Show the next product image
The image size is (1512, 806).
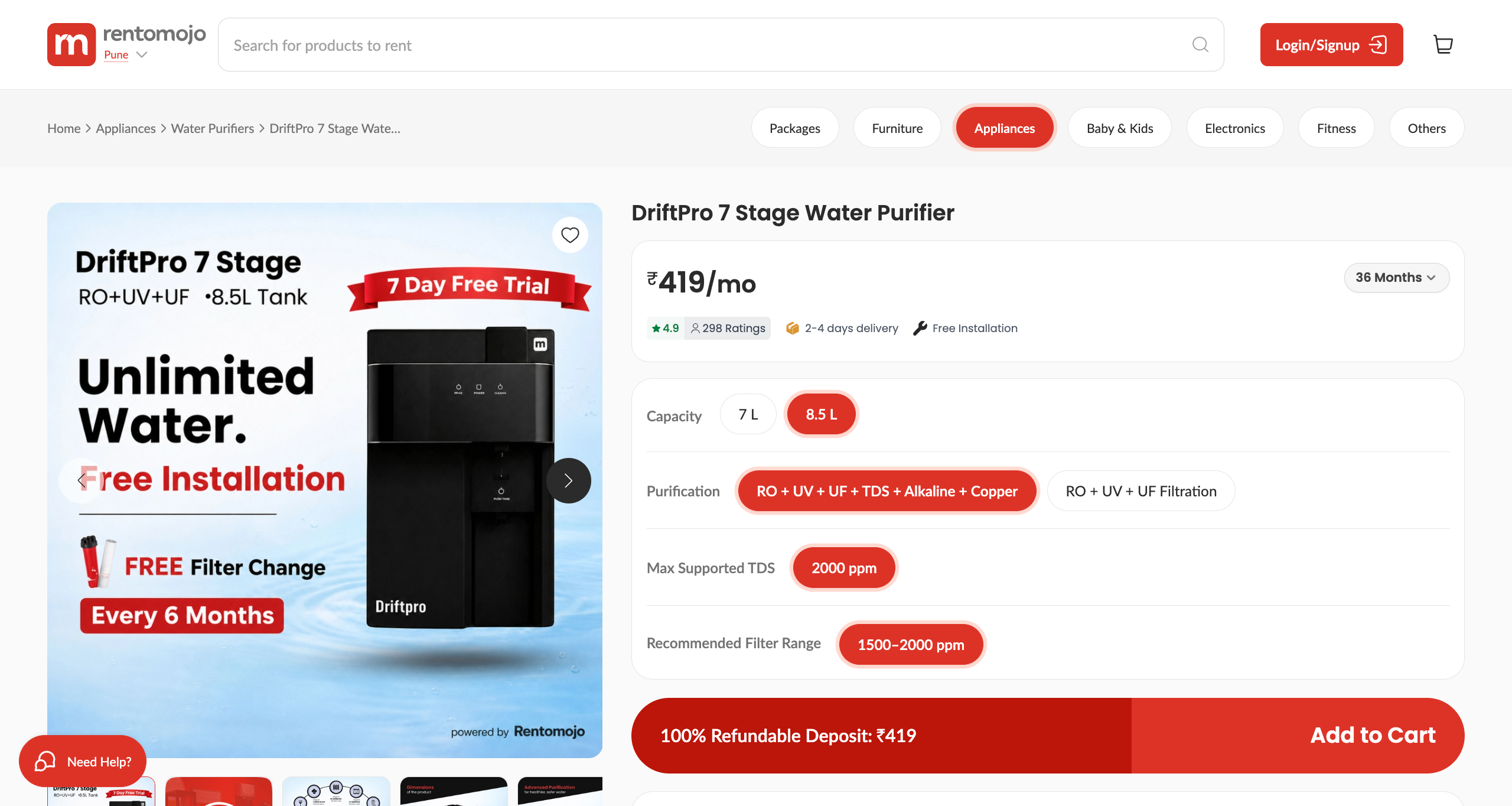[568, 481]
